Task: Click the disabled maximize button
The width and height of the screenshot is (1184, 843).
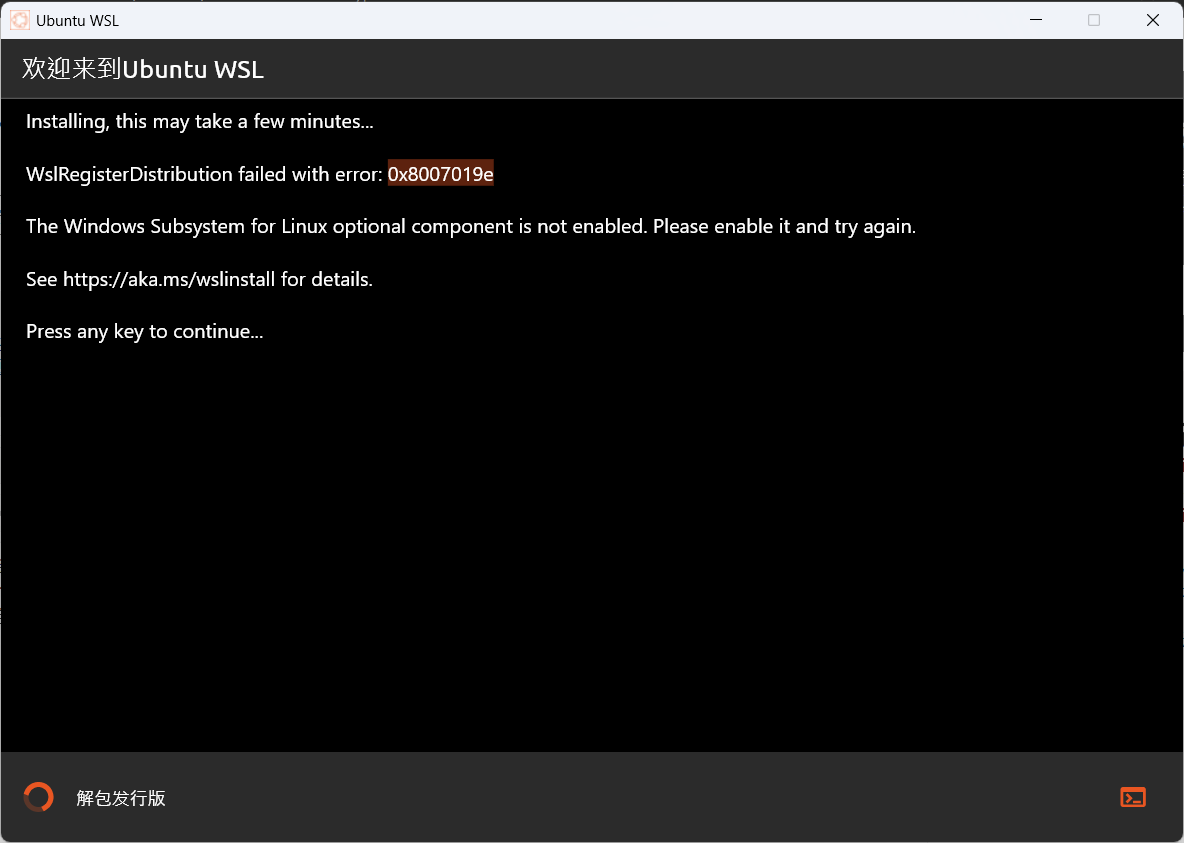Action: tap(1093, 19)
